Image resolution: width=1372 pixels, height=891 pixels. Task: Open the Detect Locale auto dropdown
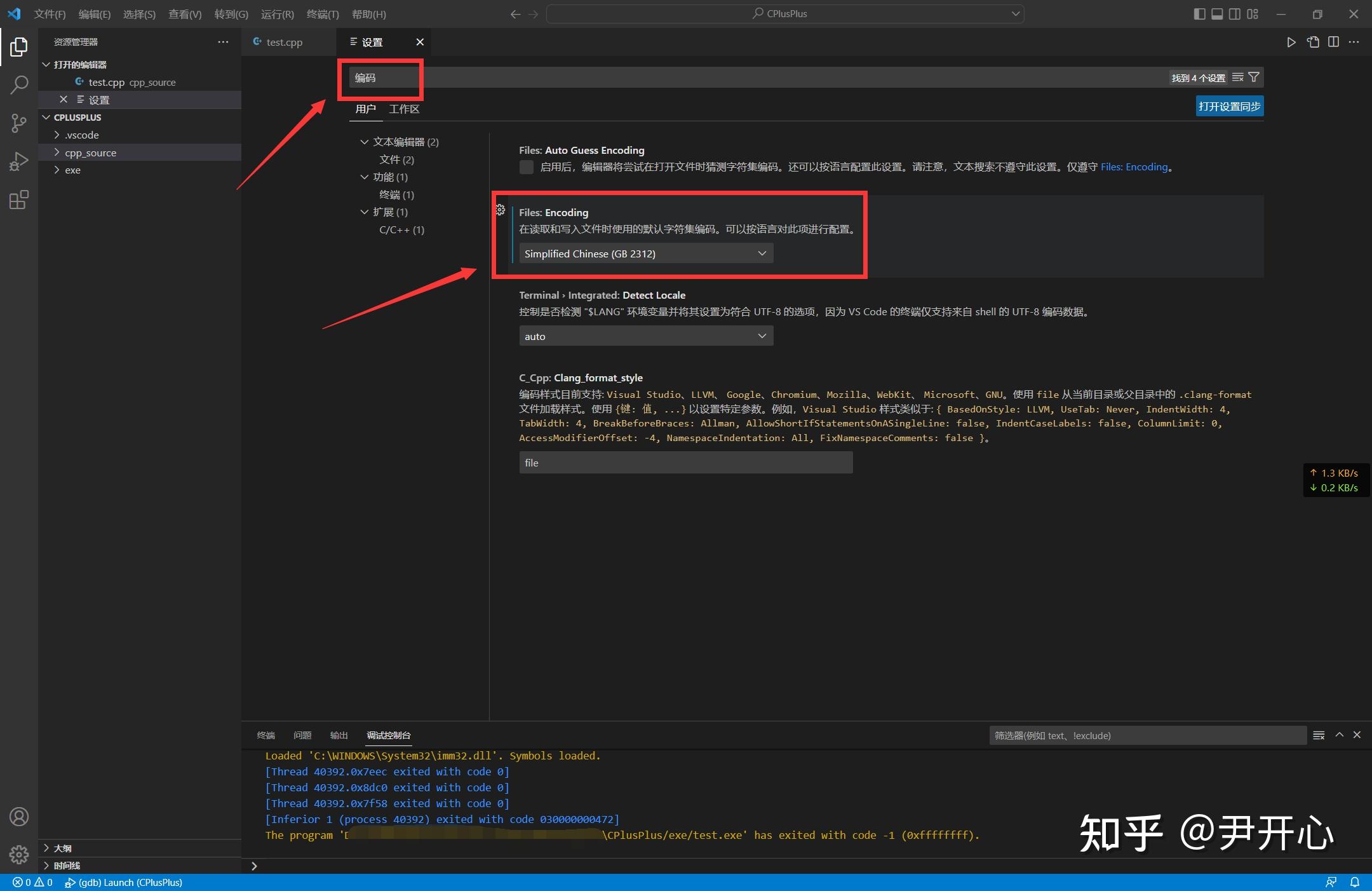[x=646, y=336]
